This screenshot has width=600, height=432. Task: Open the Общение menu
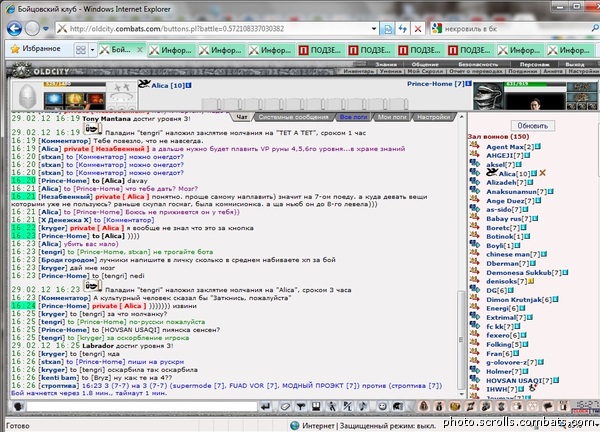pyautogui.click(x=425, y=64)
